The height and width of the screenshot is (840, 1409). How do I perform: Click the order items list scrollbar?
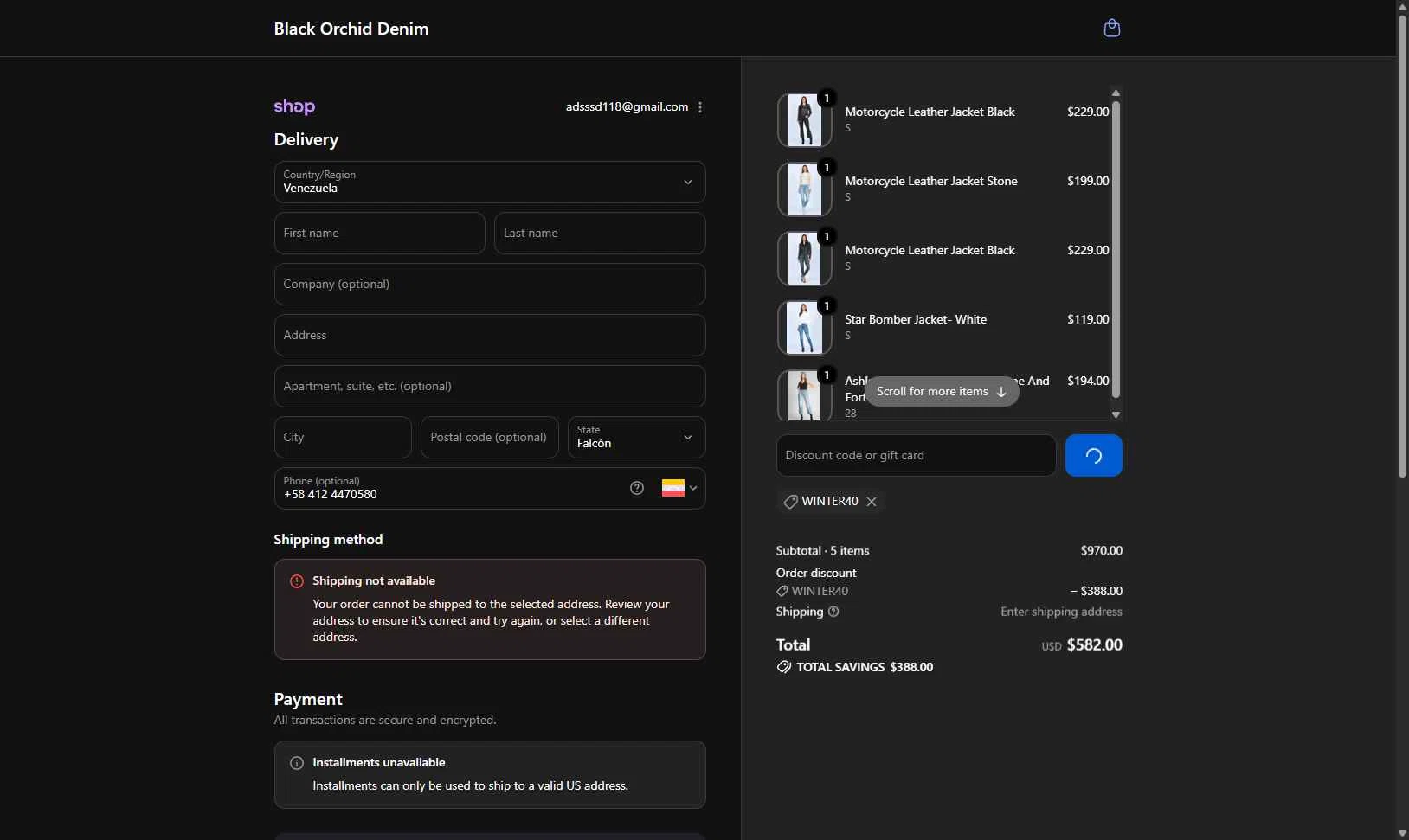(x=1116, y=249)
